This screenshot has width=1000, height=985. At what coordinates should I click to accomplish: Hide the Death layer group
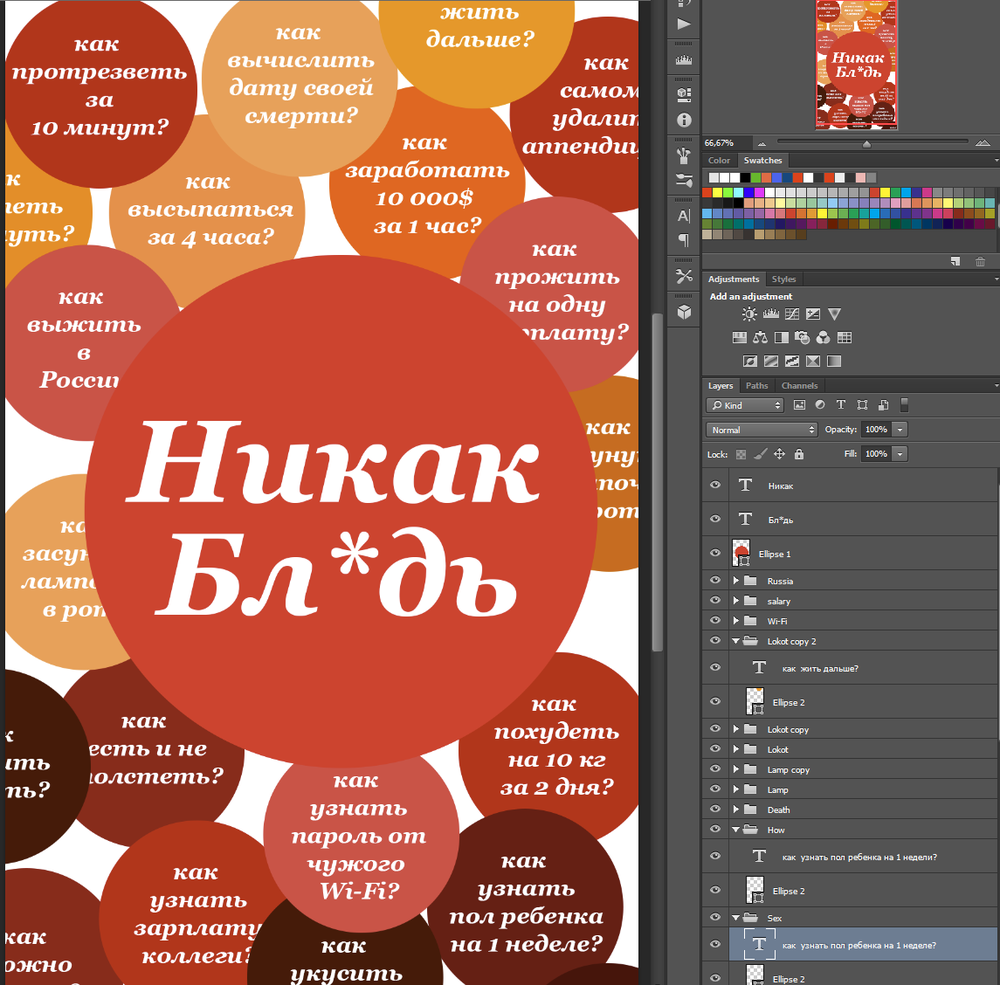715,810
